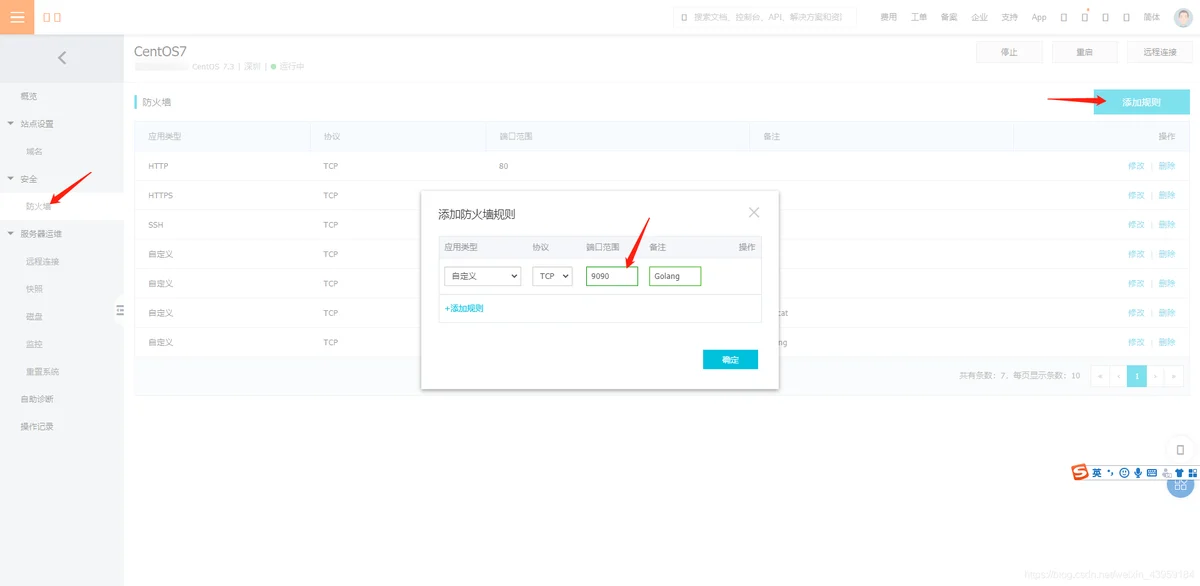
Task: Collapse the 站点设置 sidebar section
Action: [11, 124]
